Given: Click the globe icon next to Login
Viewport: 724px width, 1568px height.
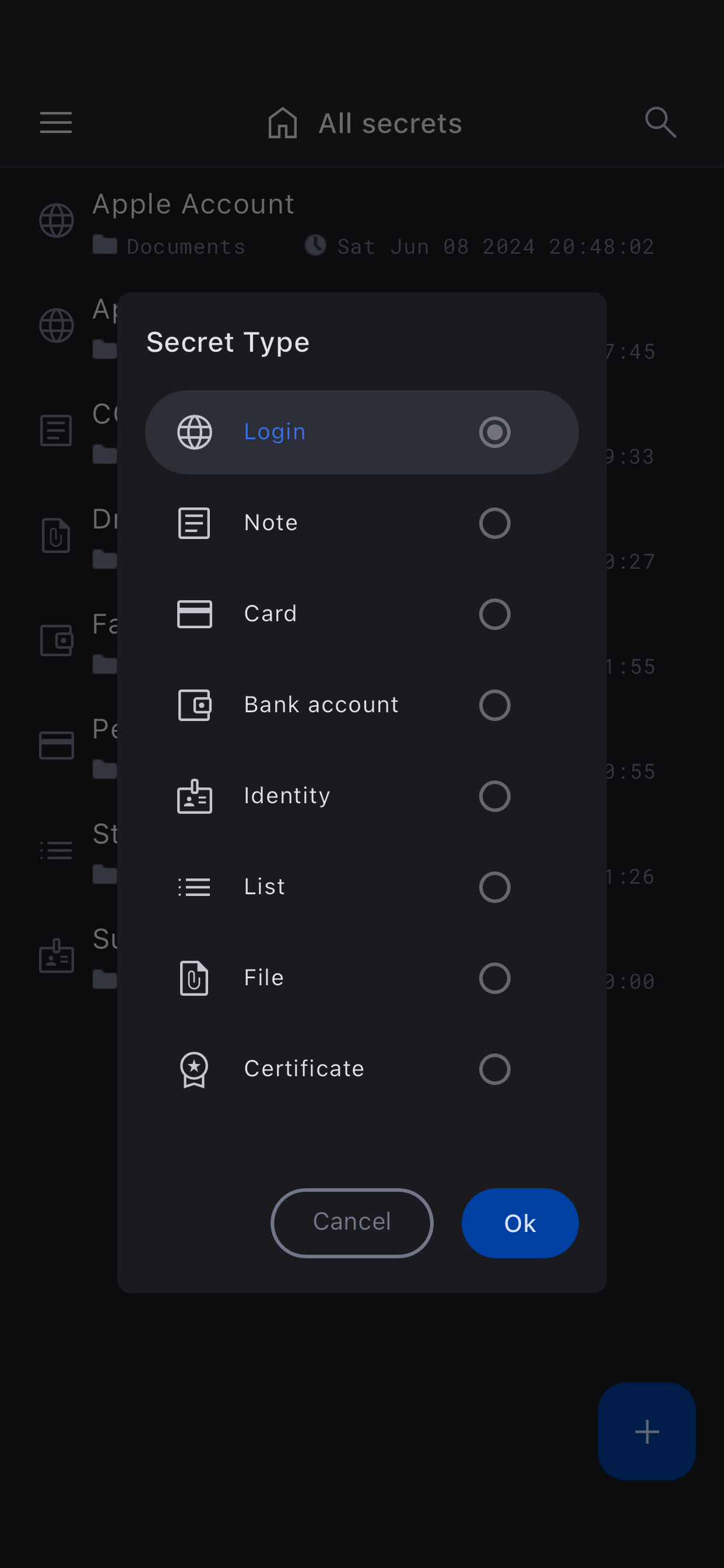Looking at the screenshot, I should pyautogui.click(x=195, y=432).
